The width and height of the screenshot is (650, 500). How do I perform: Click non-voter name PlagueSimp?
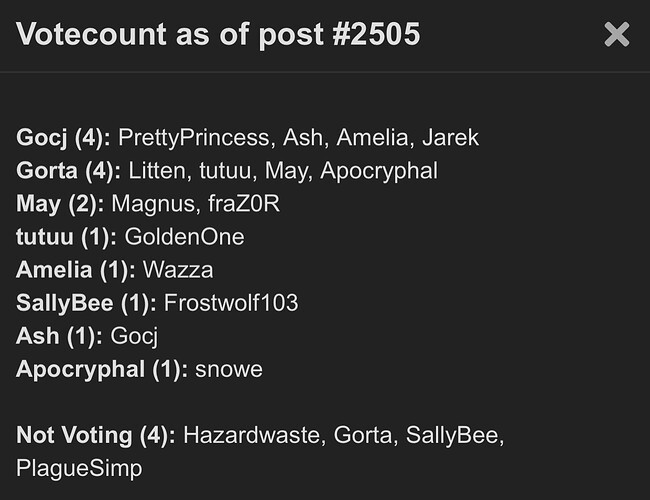coord(79,469)
